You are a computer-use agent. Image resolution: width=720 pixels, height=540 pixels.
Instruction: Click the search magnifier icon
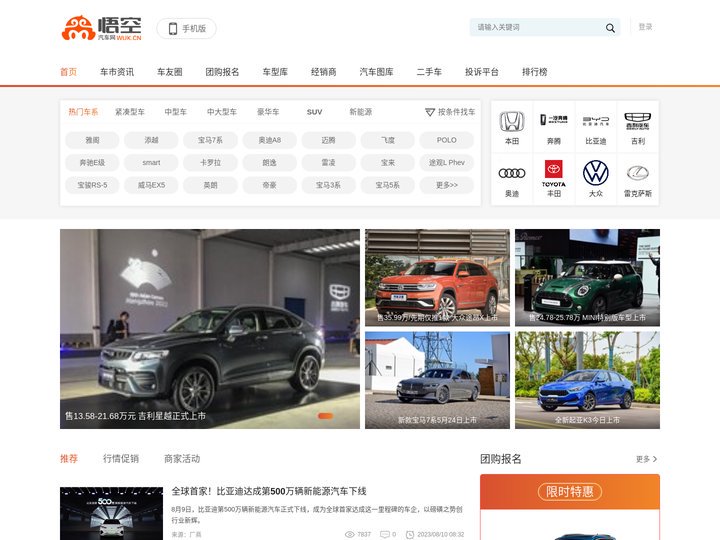coord(610,28)
